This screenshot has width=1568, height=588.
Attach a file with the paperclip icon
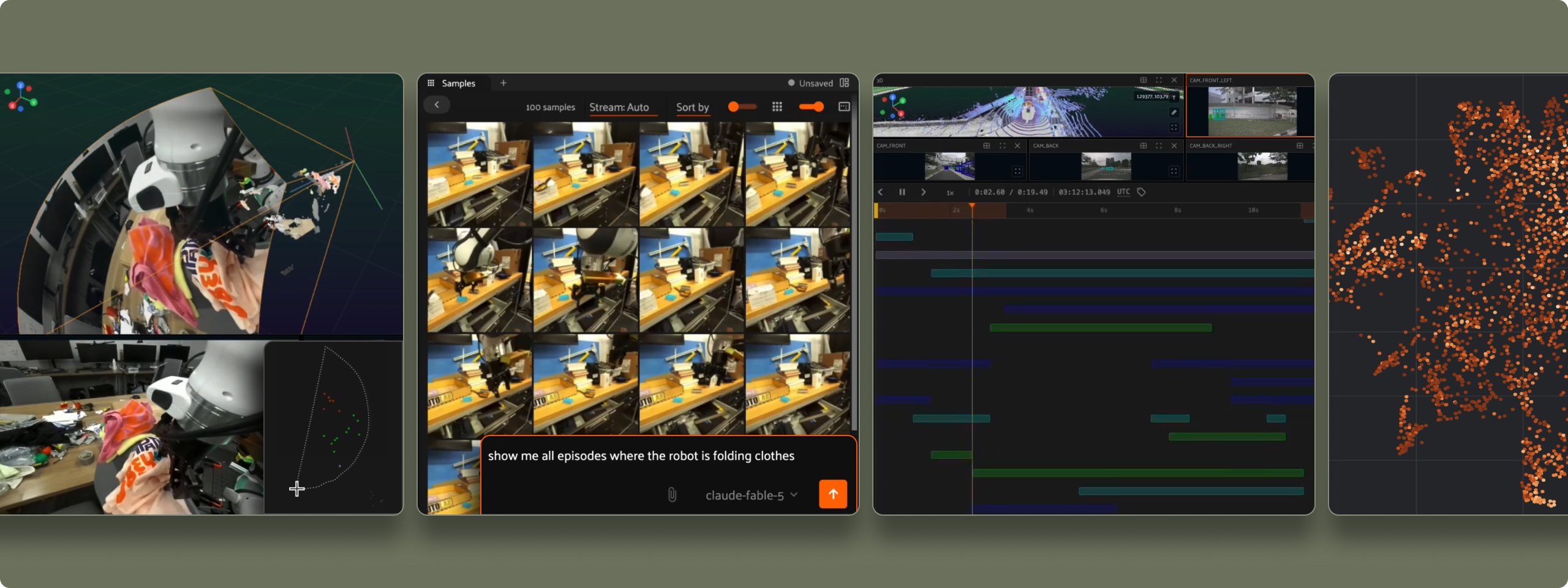click(672, 495)
